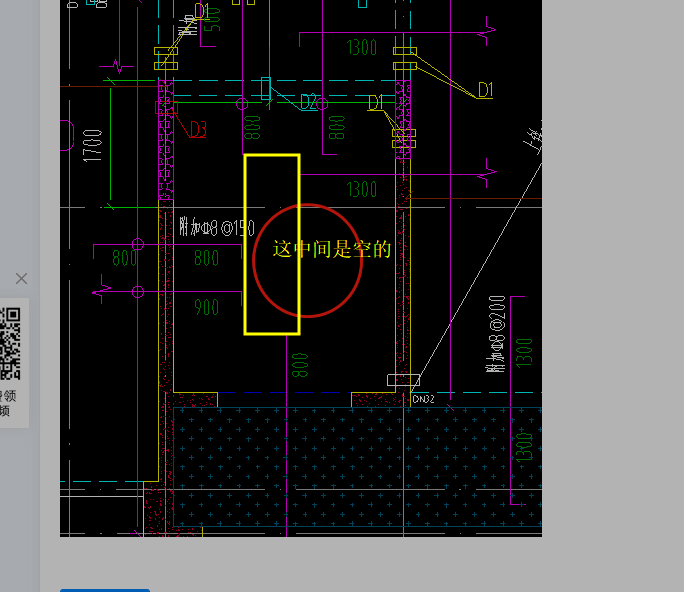
Task: Click the DN32 pipe label
Action: click(423, 399)
